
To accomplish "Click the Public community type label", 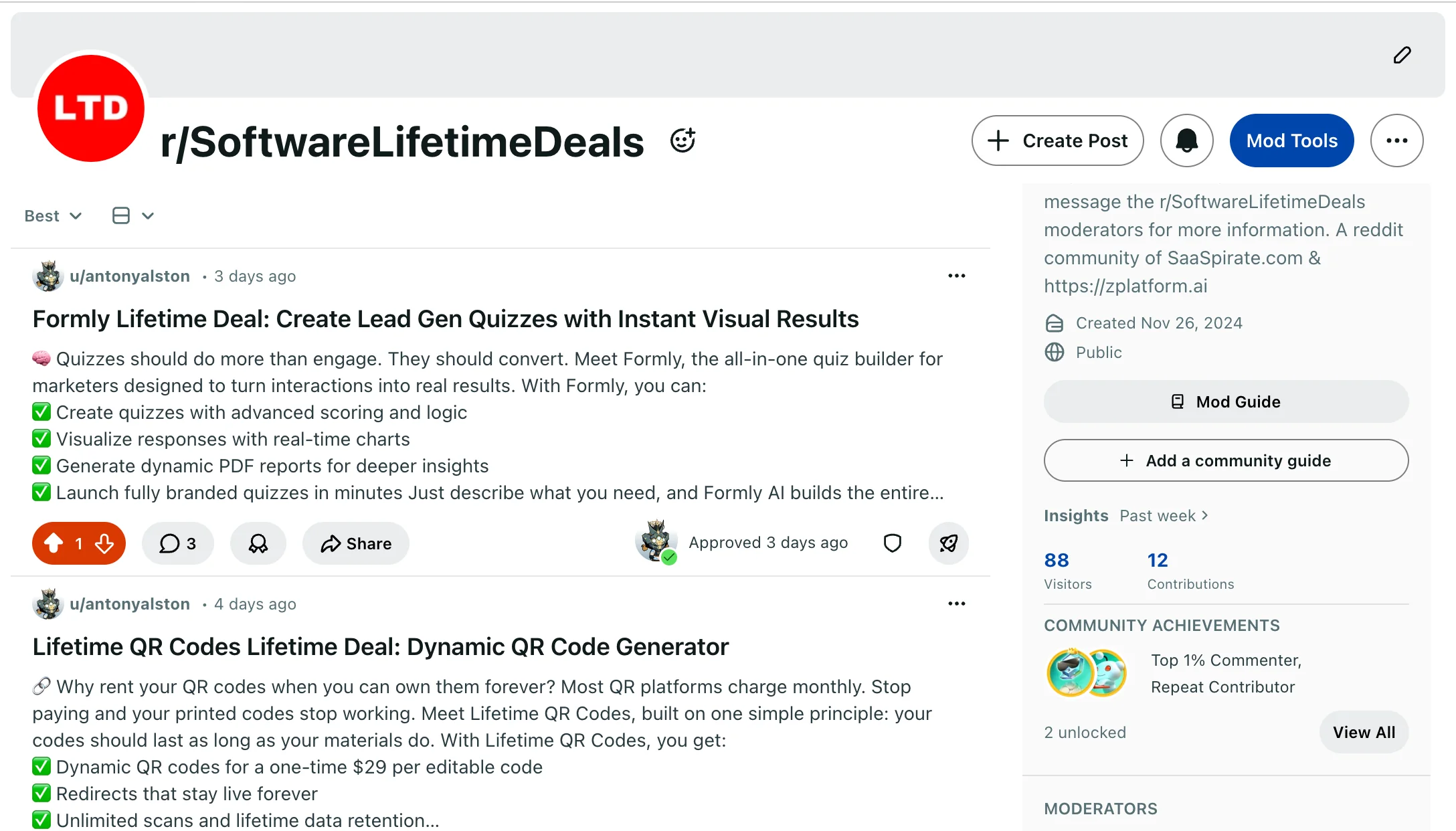I will coord(1099,353).
